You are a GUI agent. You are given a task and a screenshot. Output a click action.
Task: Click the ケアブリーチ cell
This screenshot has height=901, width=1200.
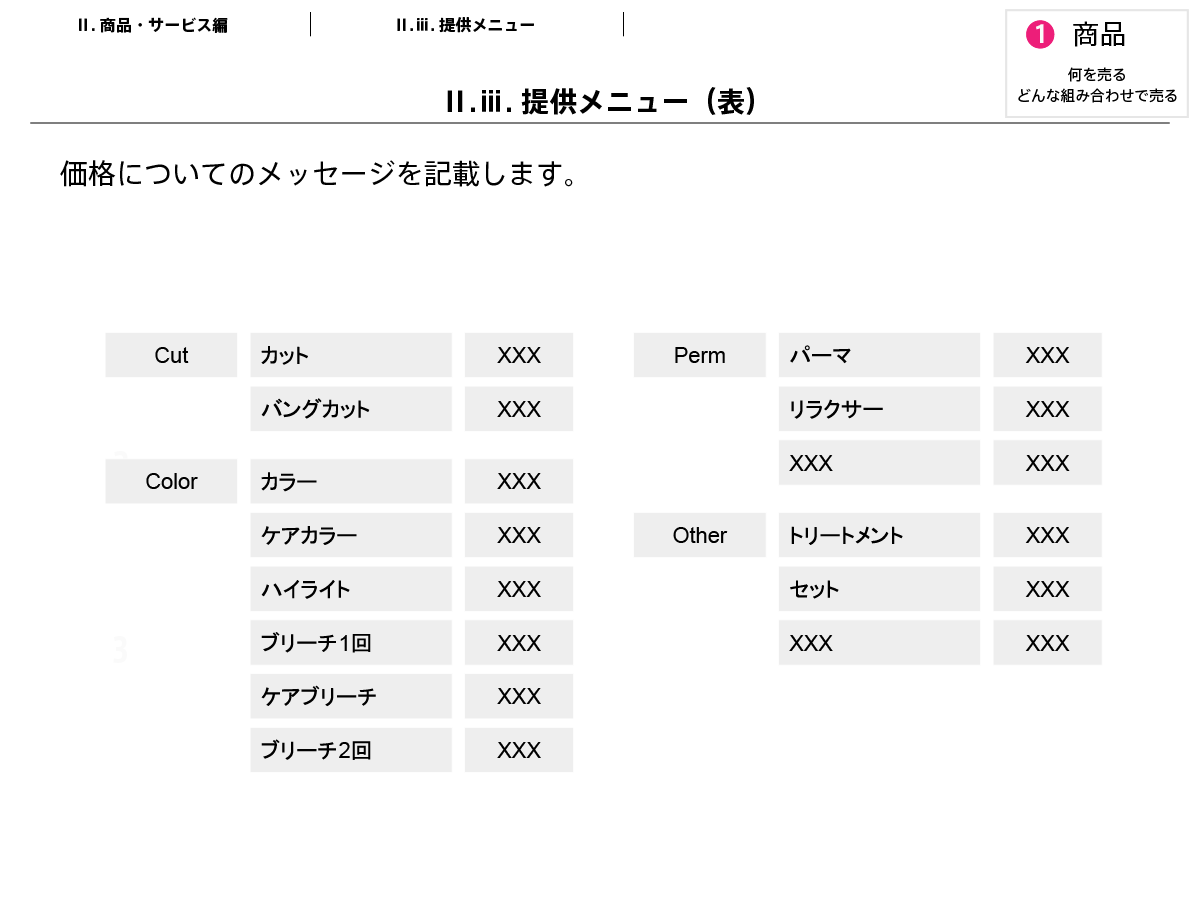coord(350,696)
